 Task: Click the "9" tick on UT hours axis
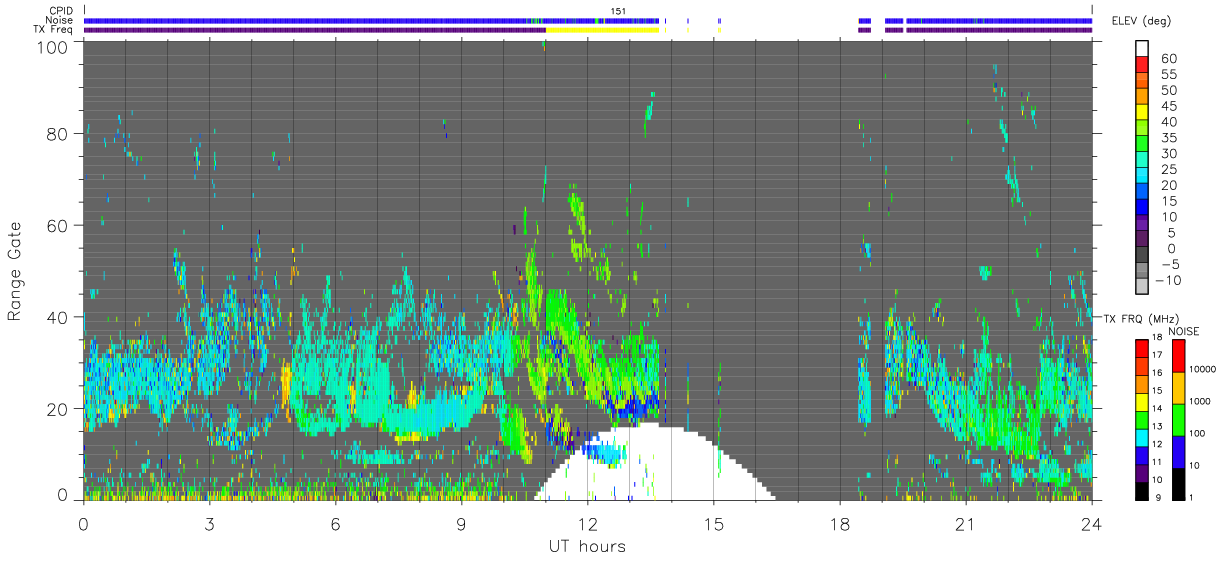click(461, 523)
